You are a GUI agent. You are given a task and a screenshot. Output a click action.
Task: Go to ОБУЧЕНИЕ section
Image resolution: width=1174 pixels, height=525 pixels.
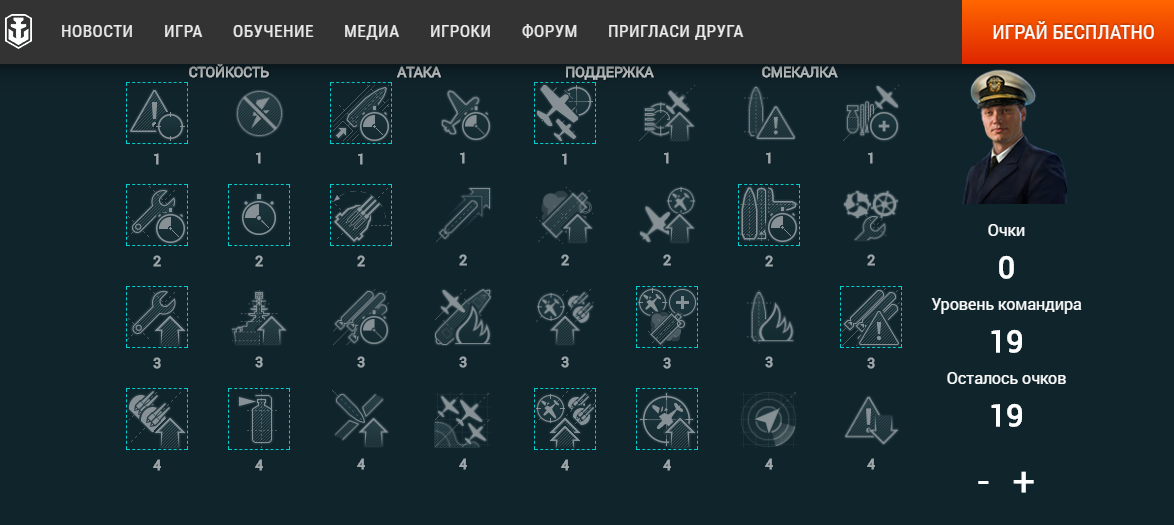click(x=273, y=31)
